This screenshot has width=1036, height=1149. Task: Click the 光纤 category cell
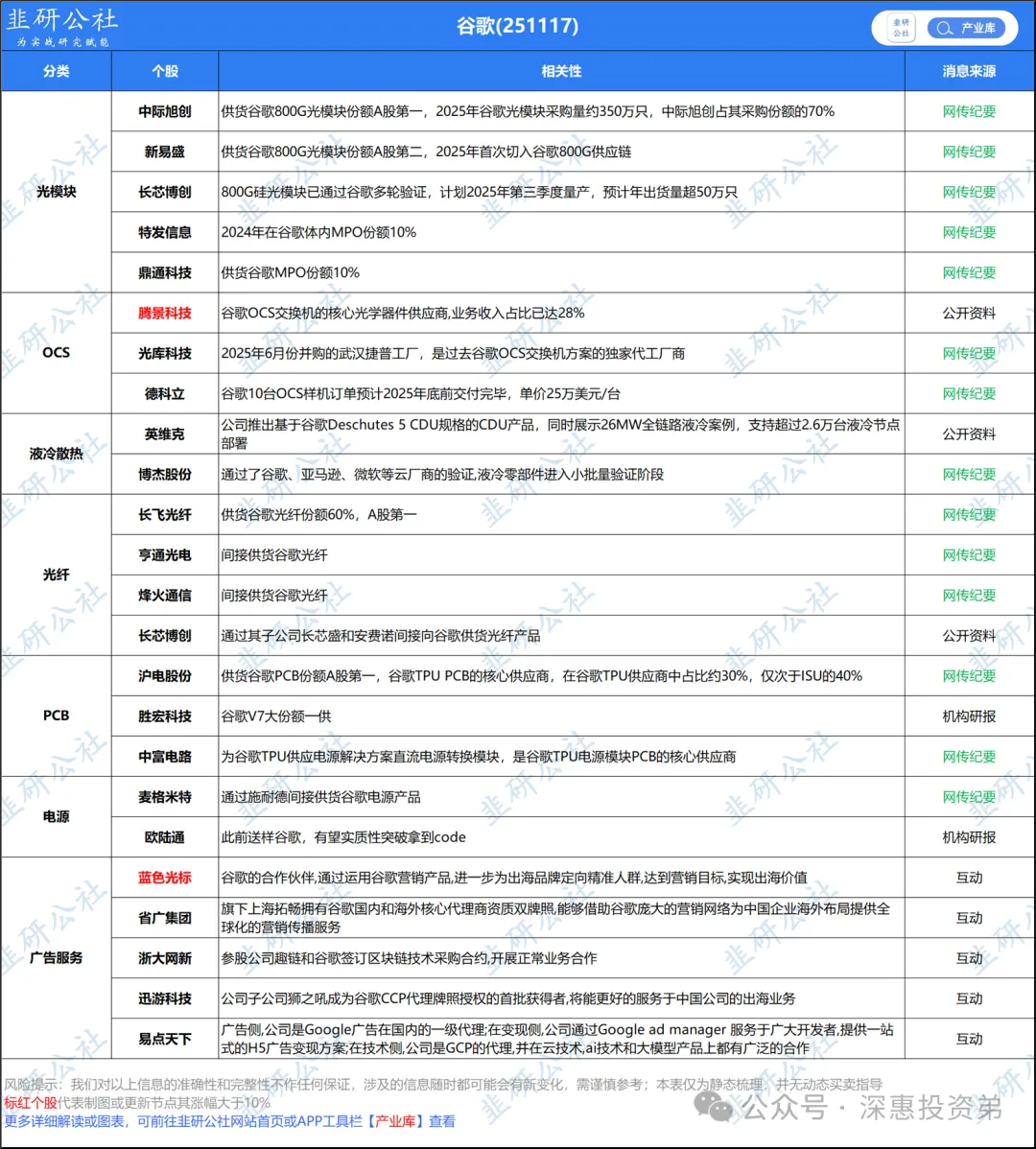click(x=57, y=574)
